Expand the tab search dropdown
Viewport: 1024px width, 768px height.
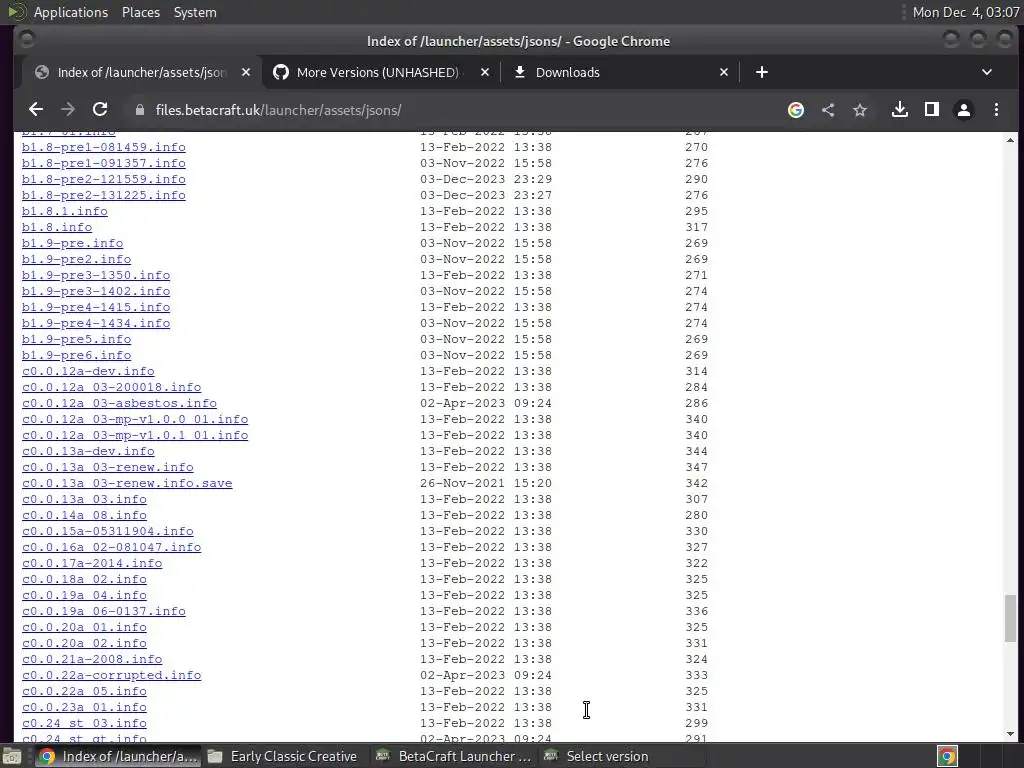pos(987,72)
